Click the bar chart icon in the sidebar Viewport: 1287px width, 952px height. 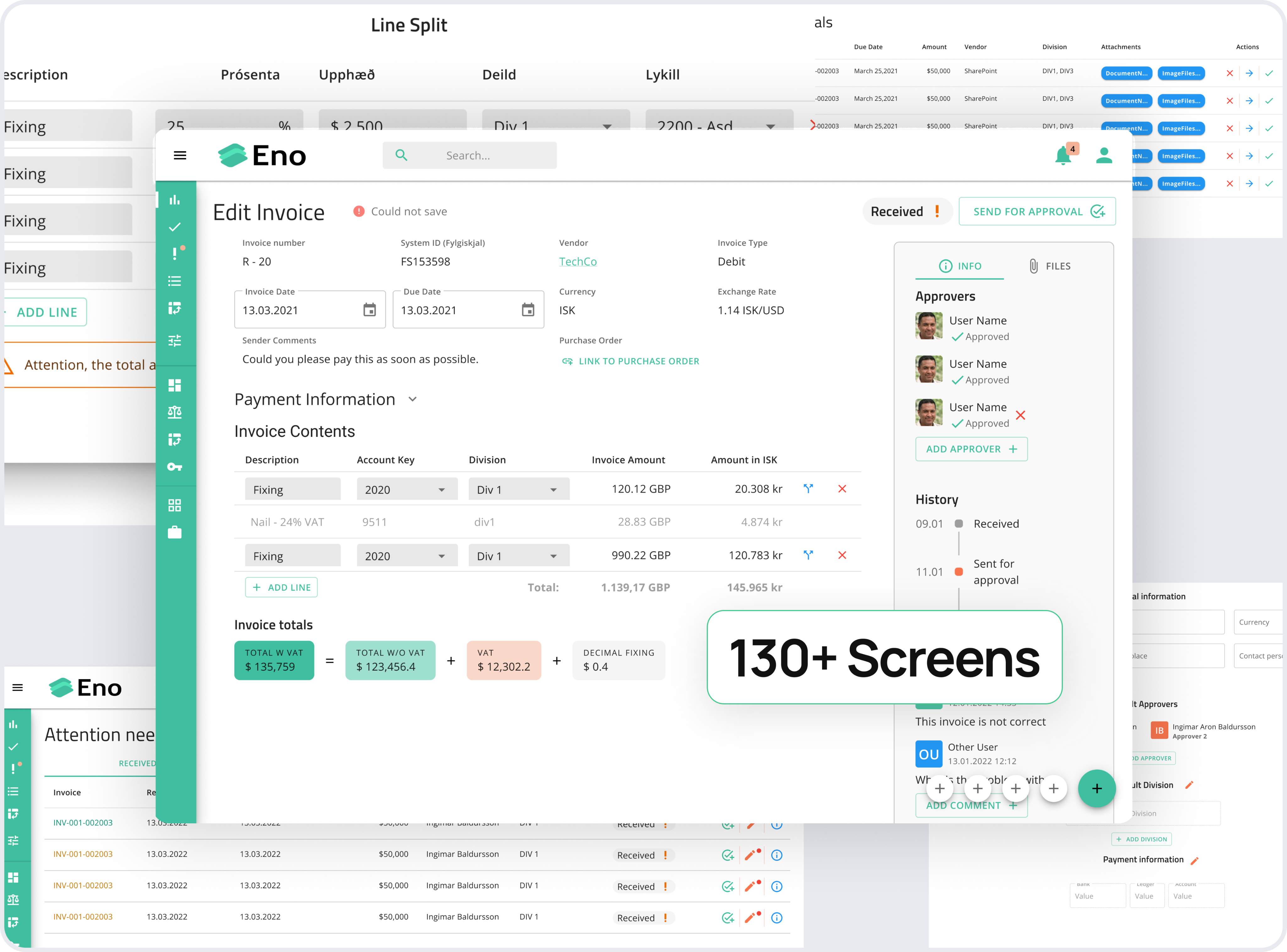click(175, 200)
